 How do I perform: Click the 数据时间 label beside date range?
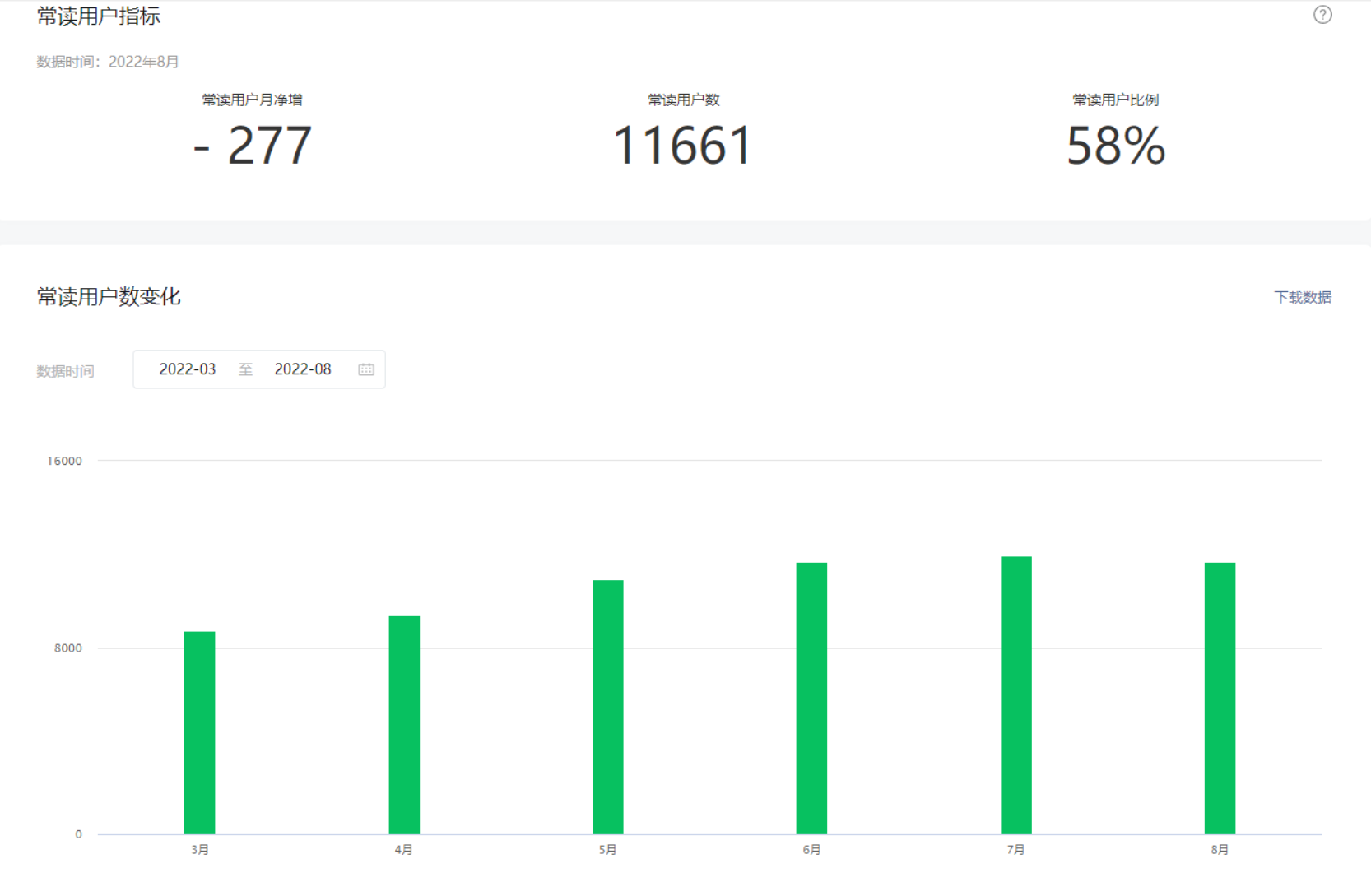click(x=65, y=371)
